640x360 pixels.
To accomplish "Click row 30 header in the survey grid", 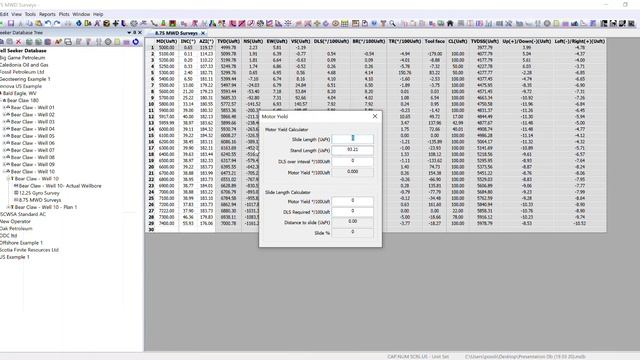I will point(151,230).
